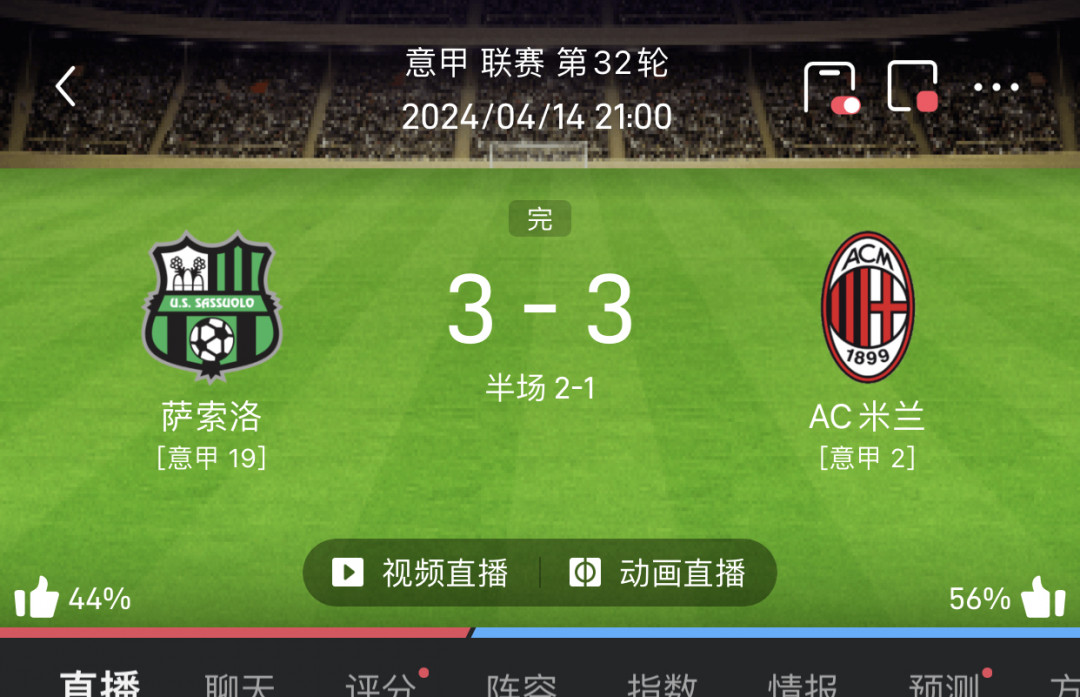Like Sassuolo with the left thumbs-up
This screenshot has width=1080, height=697.
click(37, 597)
